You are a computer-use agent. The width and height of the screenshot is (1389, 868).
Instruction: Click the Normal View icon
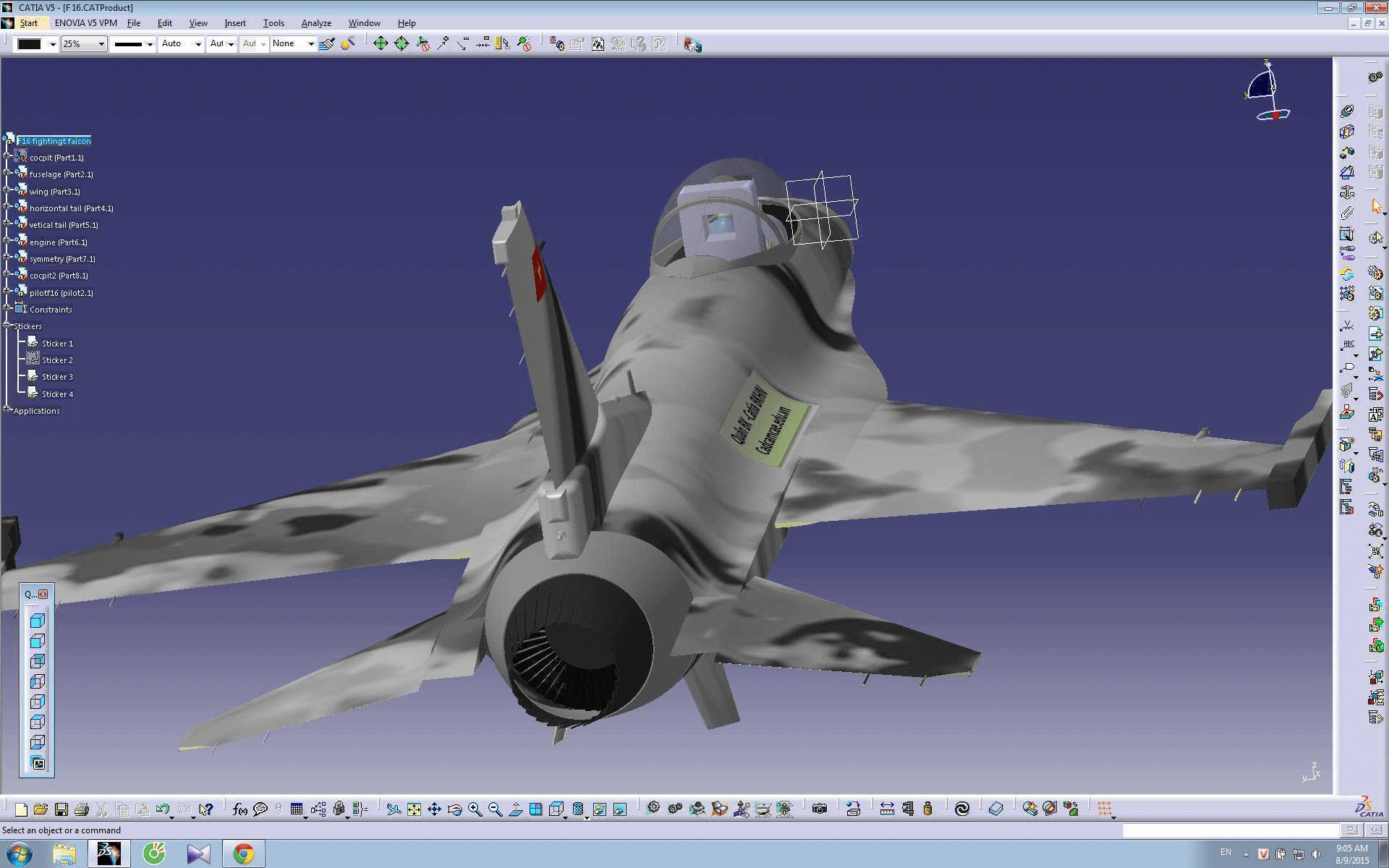(x=515, y=809)
